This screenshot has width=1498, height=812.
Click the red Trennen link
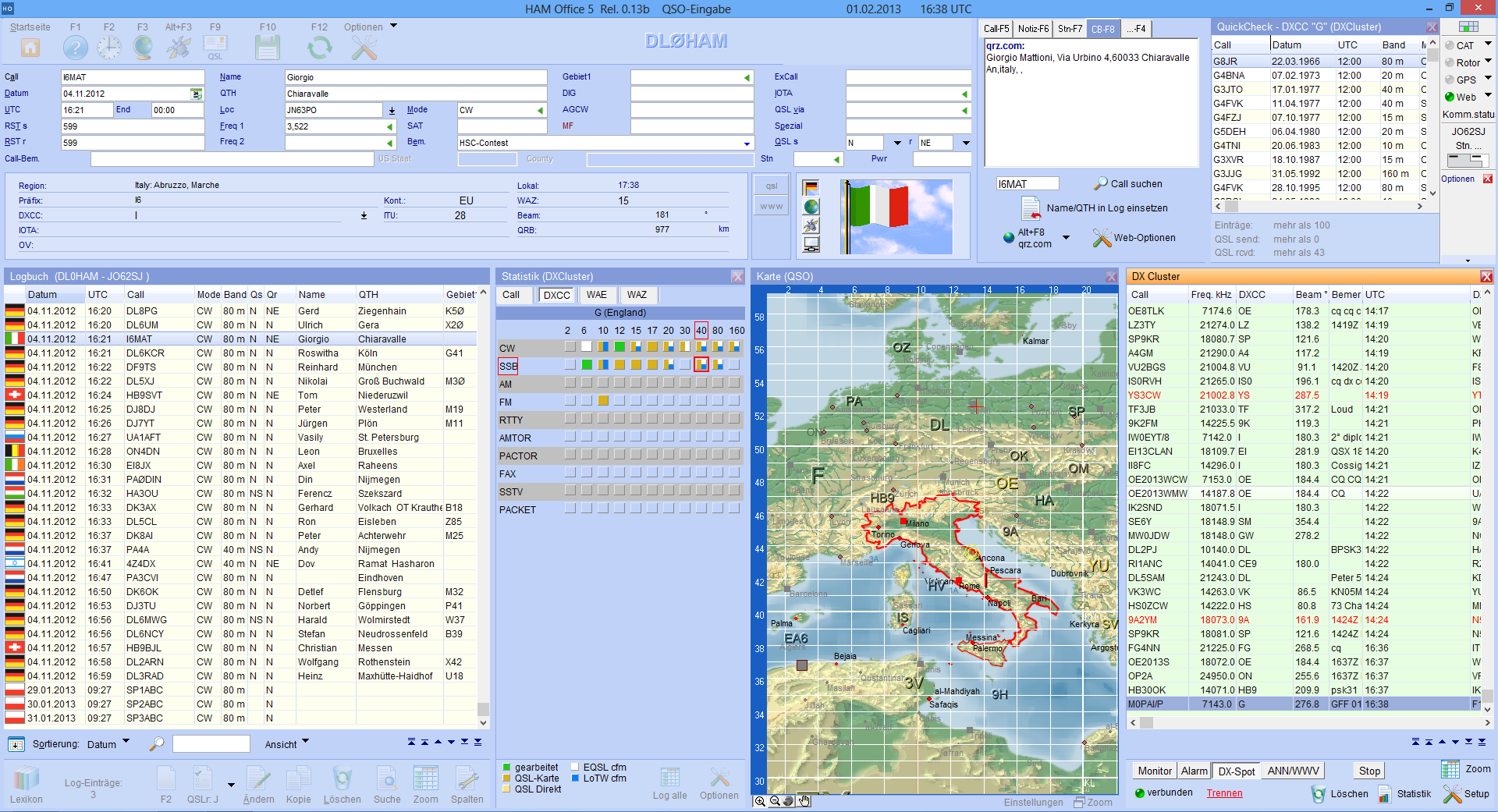(1225, 793)
